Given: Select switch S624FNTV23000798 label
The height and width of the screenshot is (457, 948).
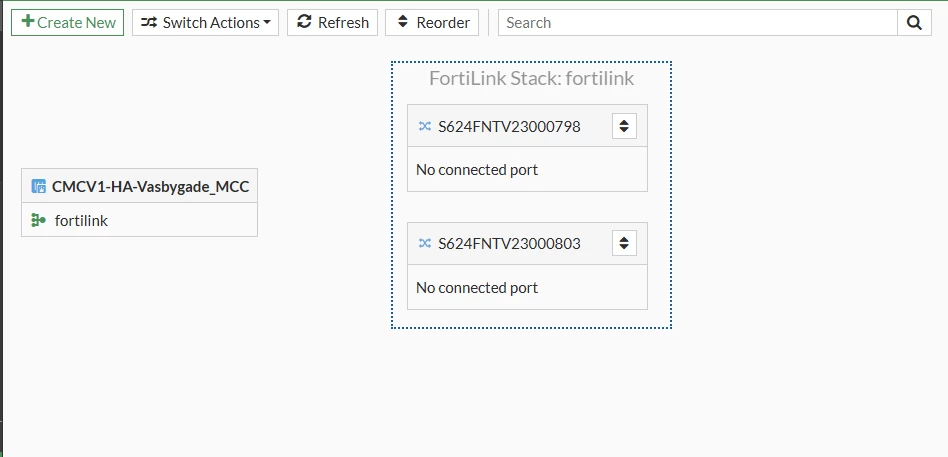Looking at the screenshot, I should pyautogui.click(x=509, y=126).
